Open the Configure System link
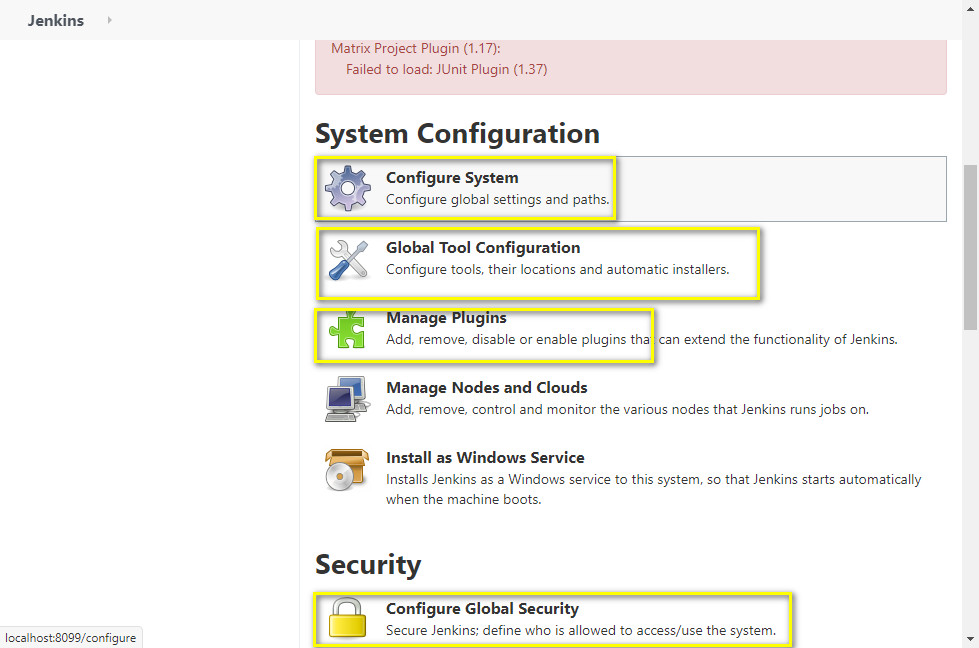Viewport: 979px width, 648px height. [x=452, y=178]
